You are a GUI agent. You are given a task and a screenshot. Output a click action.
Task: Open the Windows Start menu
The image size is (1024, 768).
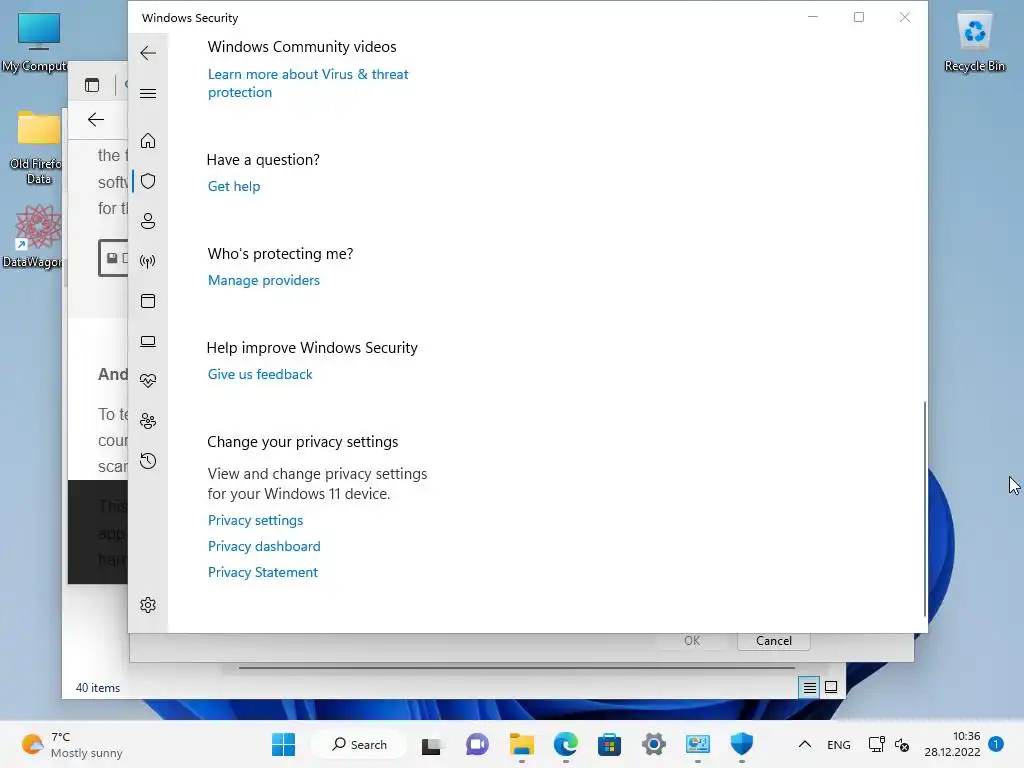pyautogui.click(x=283, y=744)
